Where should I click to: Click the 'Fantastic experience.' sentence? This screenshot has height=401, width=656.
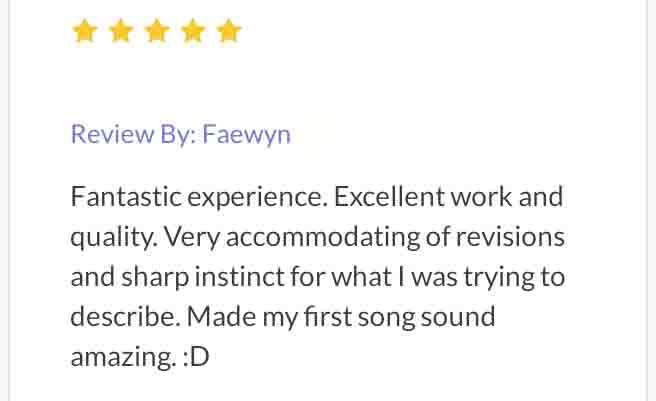pos(199,198)
